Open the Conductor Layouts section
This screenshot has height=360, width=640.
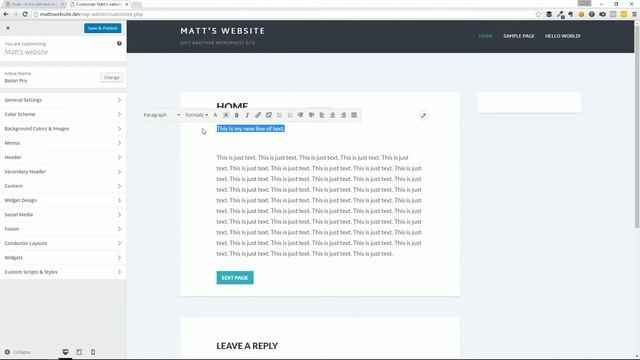[63, 243]
